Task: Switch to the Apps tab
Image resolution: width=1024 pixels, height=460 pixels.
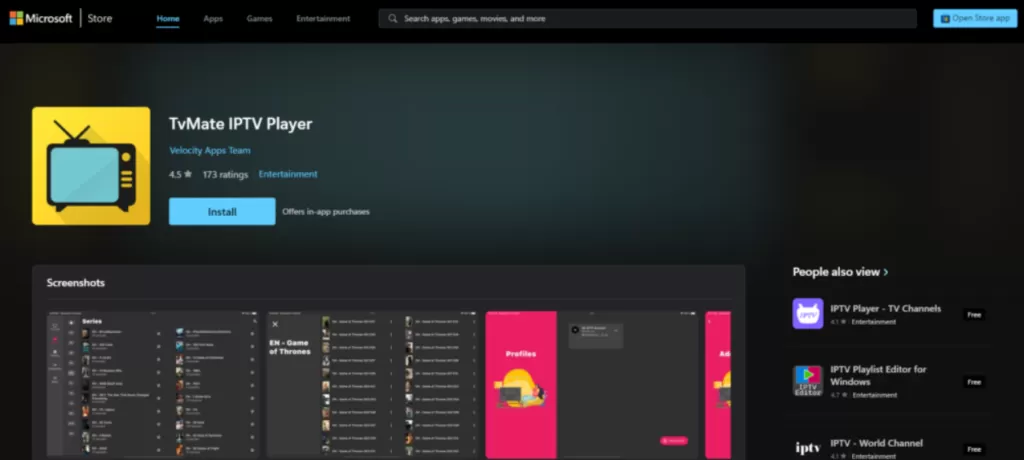Action: (x=213, y=18)
